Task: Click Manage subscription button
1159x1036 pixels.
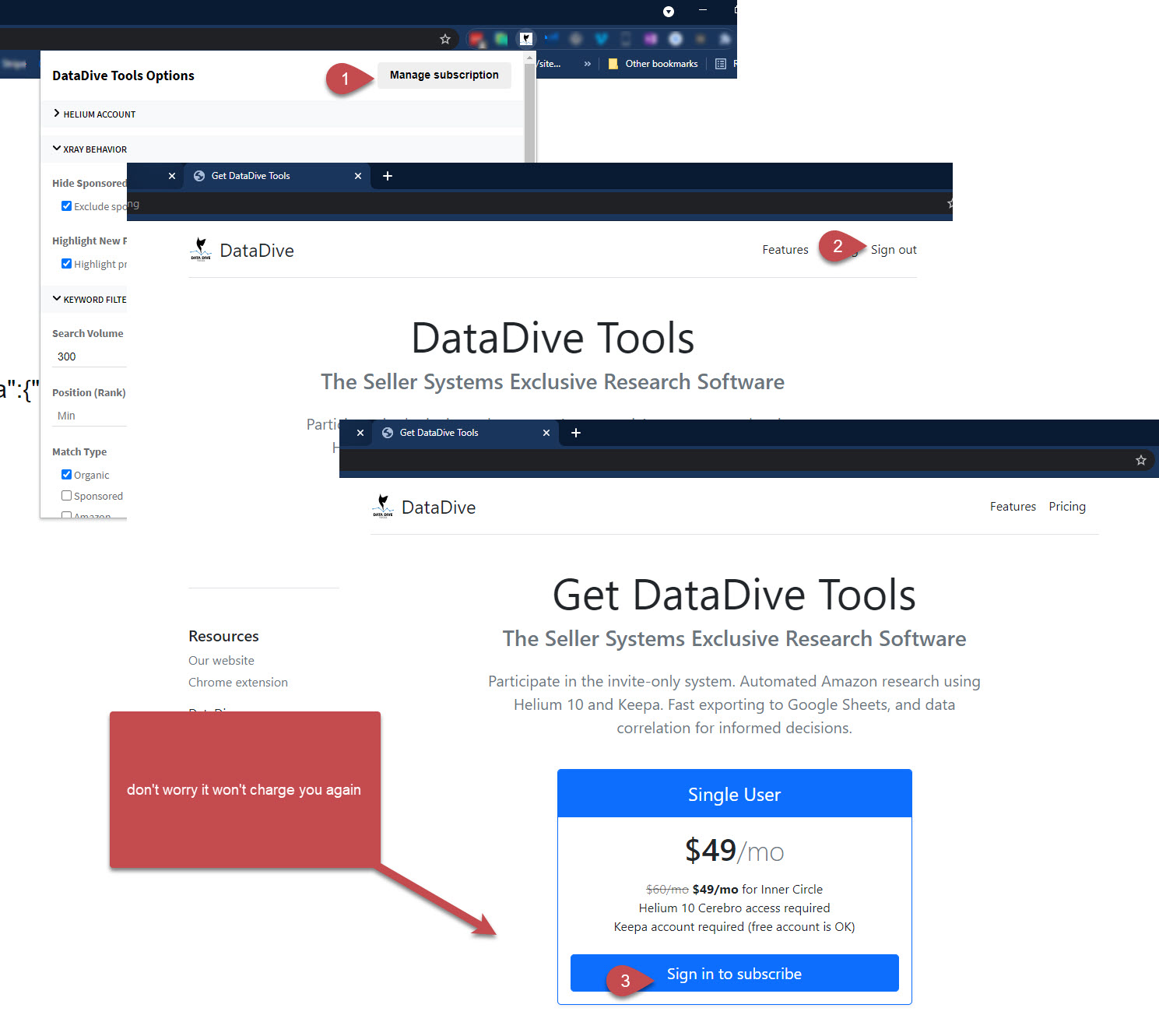Action: [x=444, y=75]
